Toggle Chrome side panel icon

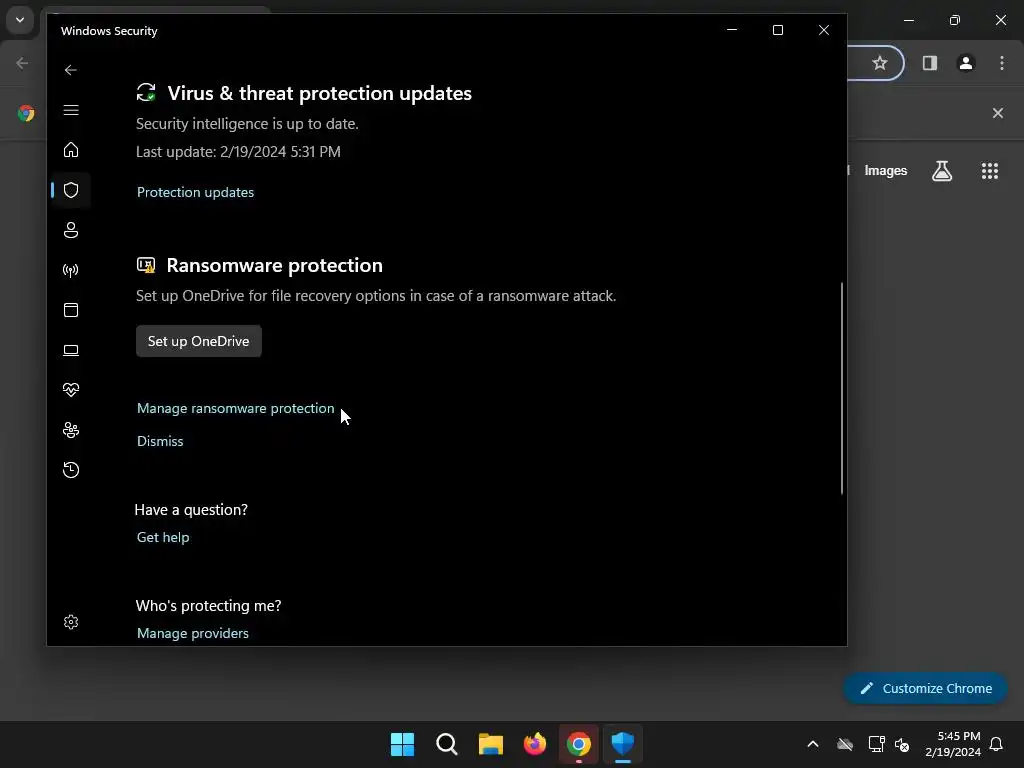pyautogui.click(x=929, y=63)
